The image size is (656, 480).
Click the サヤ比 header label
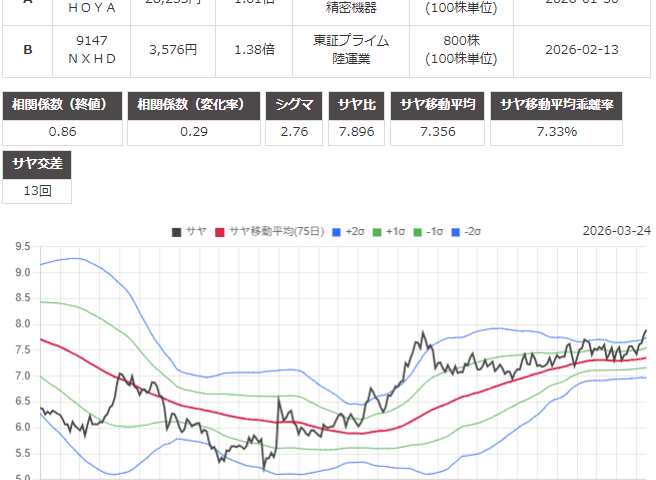(357, 106)
